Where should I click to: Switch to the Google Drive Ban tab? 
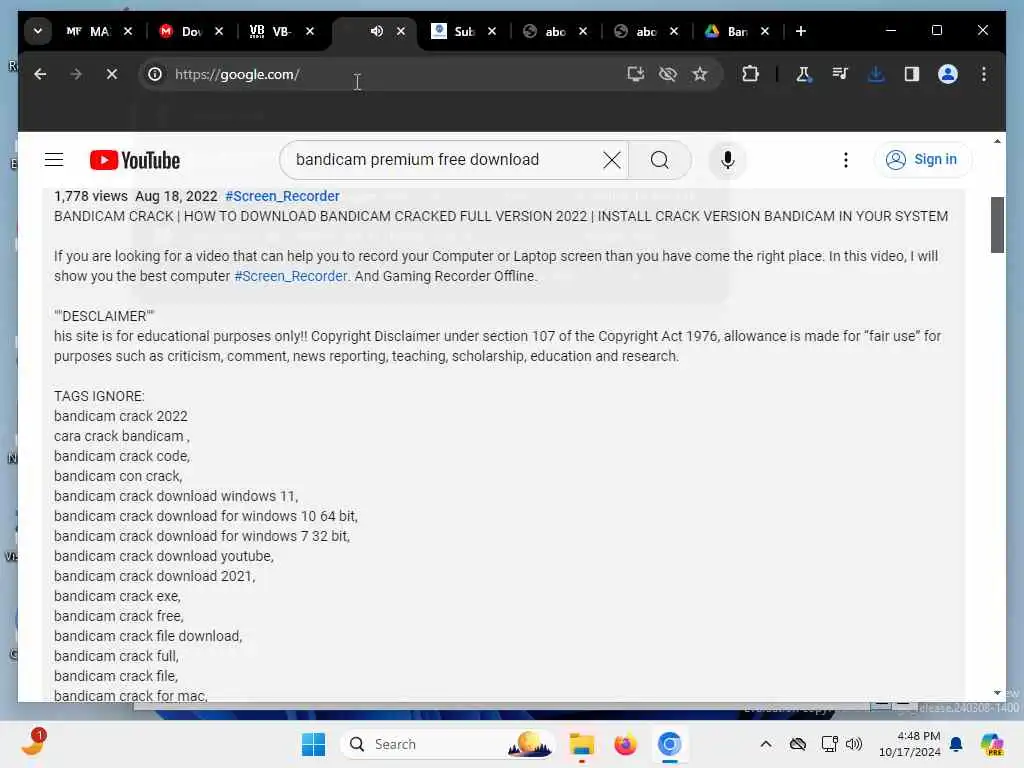pos(727,31)
